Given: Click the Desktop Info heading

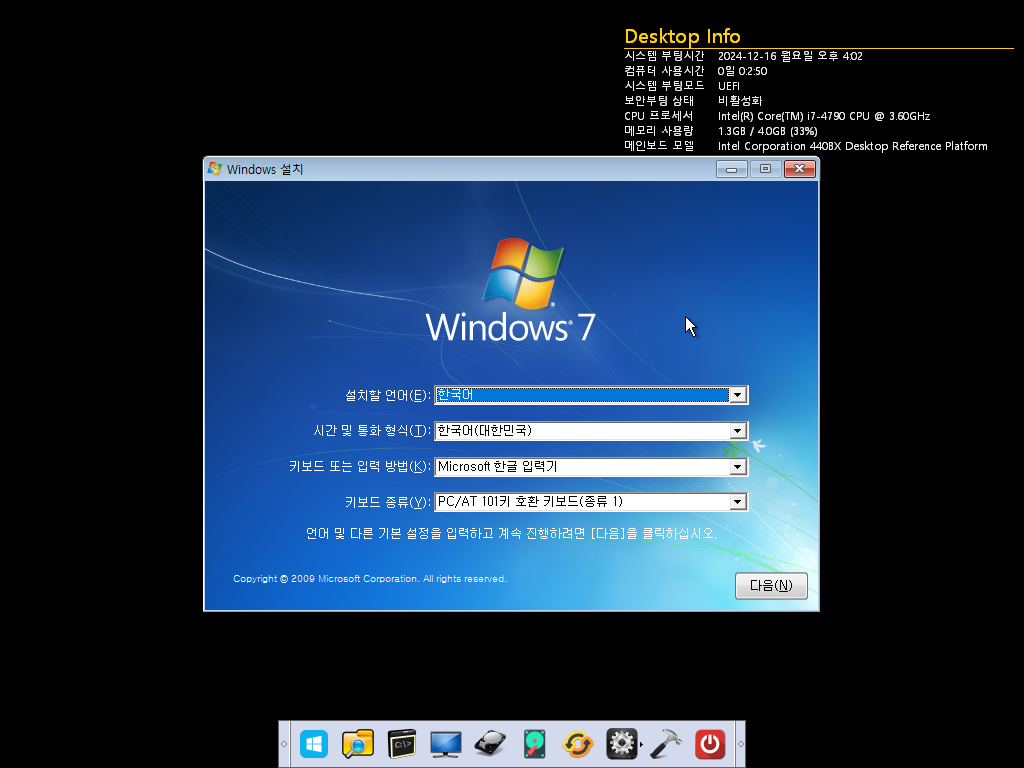Looking at the screenshot, I should point(682,36).
